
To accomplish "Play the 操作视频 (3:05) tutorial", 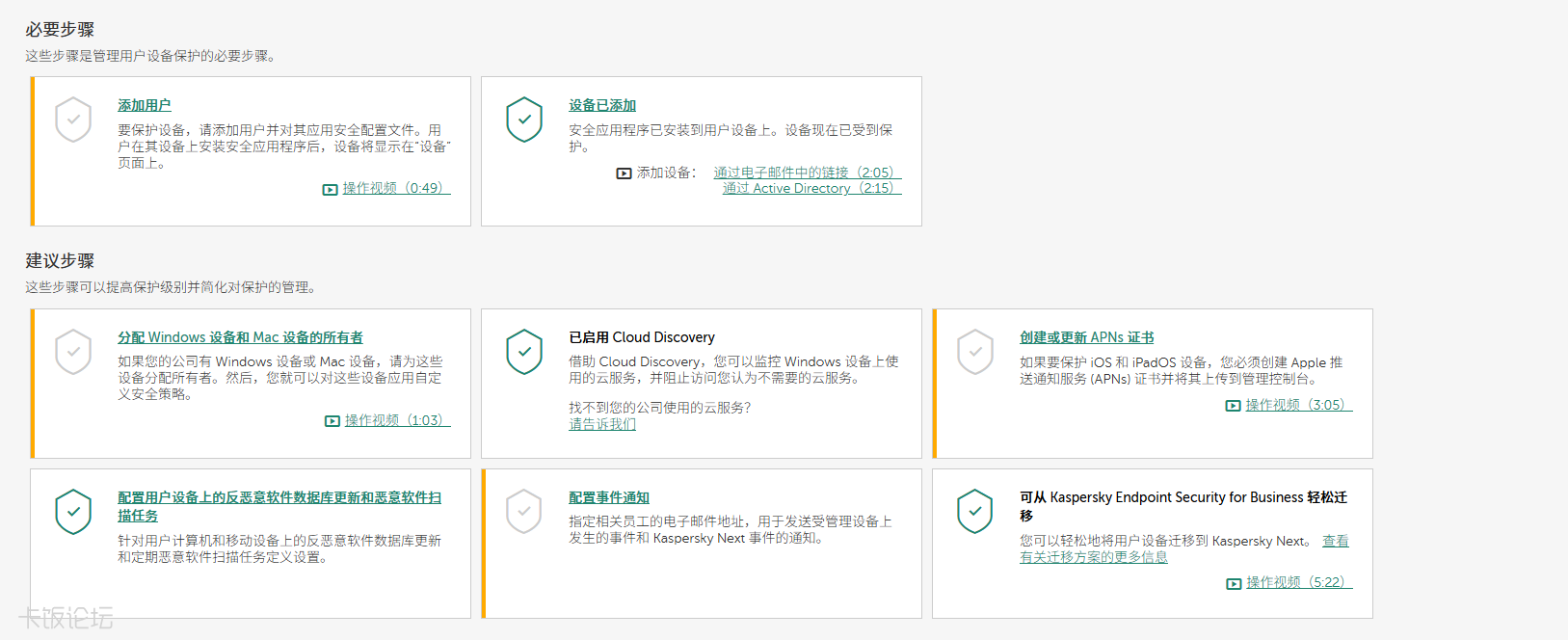I will click(1299, 405).
